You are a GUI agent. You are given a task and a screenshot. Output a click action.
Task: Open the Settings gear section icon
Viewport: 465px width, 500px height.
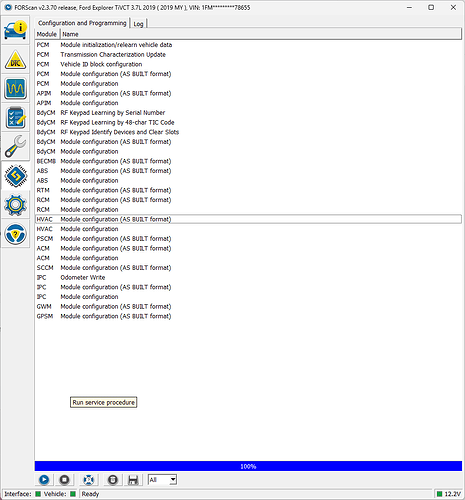click(x=15, y=204)
